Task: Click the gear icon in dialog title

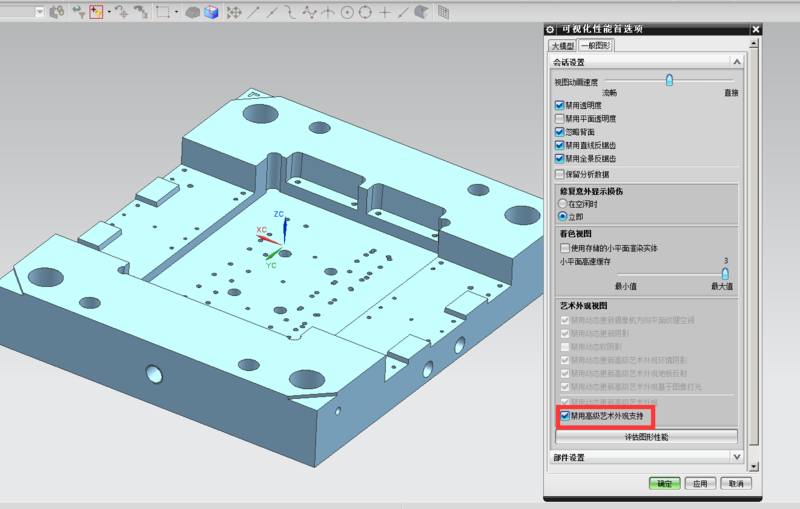Action: tap(551, 29)
